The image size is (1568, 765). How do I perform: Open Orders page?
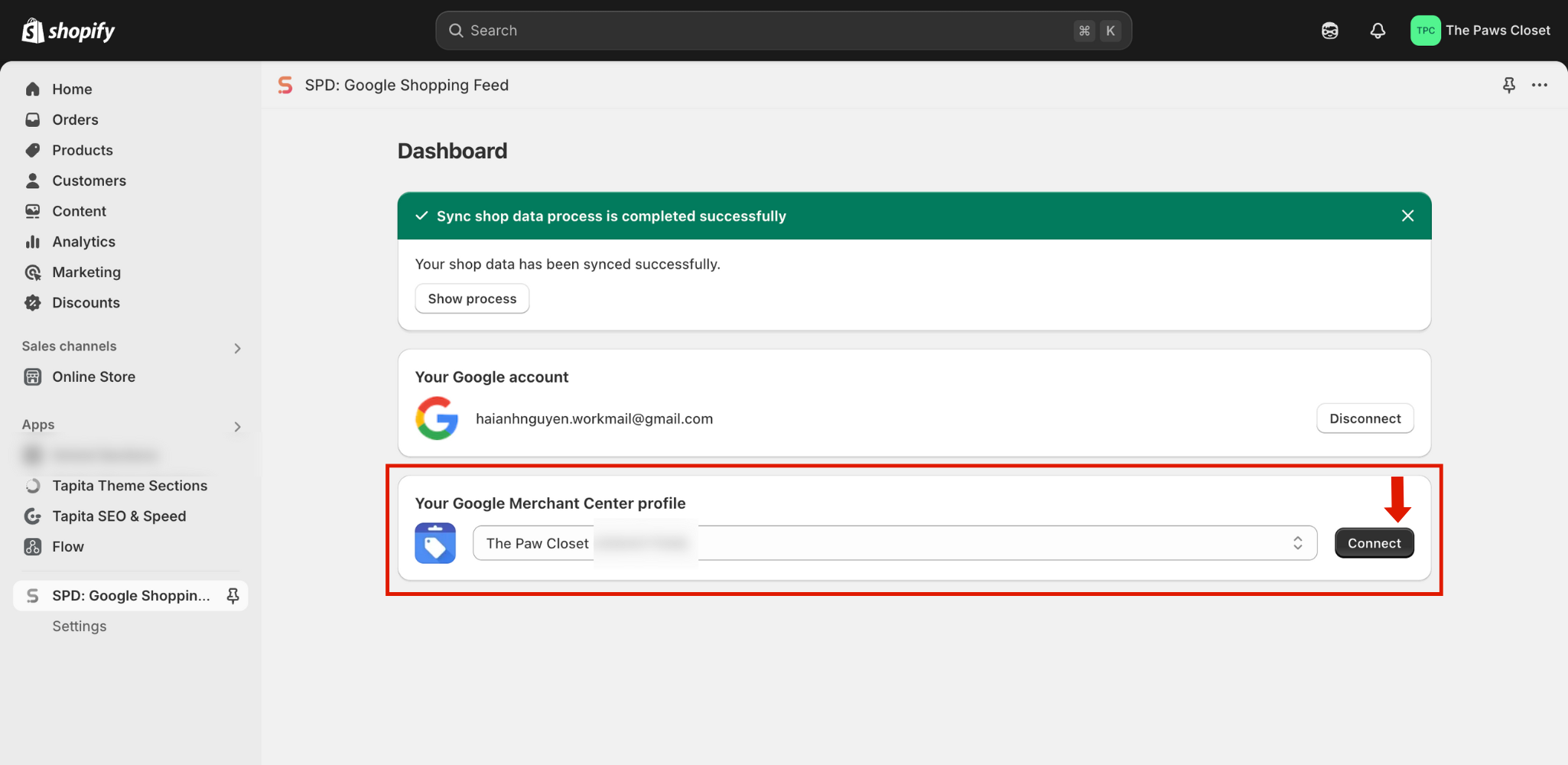(x=75, y=120)
